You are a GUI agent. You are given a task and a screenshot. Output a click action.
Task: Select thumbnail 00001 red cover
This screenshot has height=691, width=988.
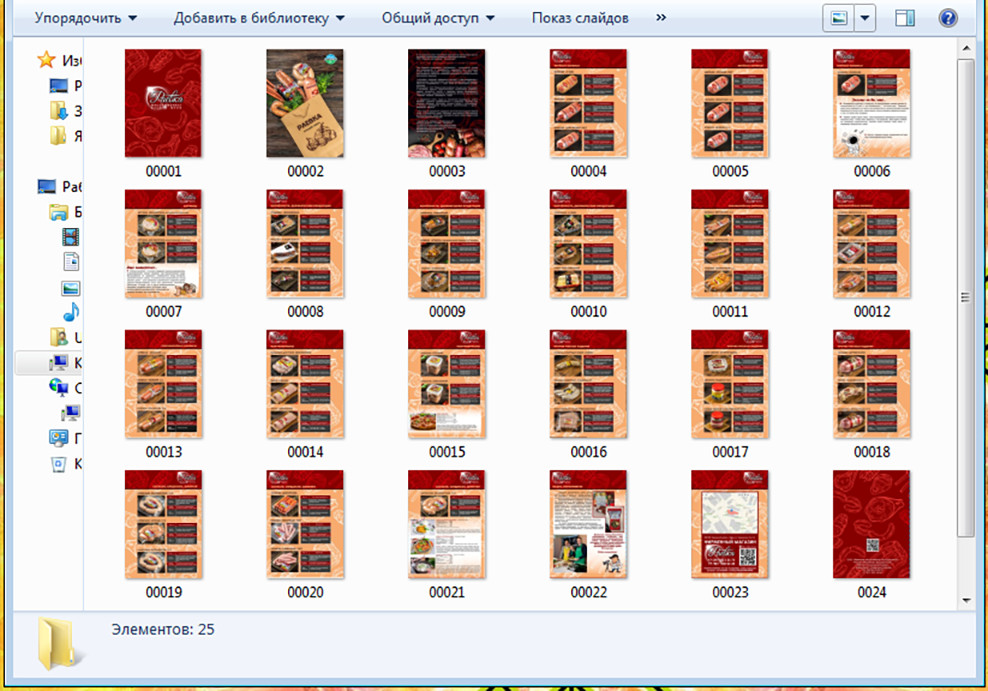pos(163,103)
